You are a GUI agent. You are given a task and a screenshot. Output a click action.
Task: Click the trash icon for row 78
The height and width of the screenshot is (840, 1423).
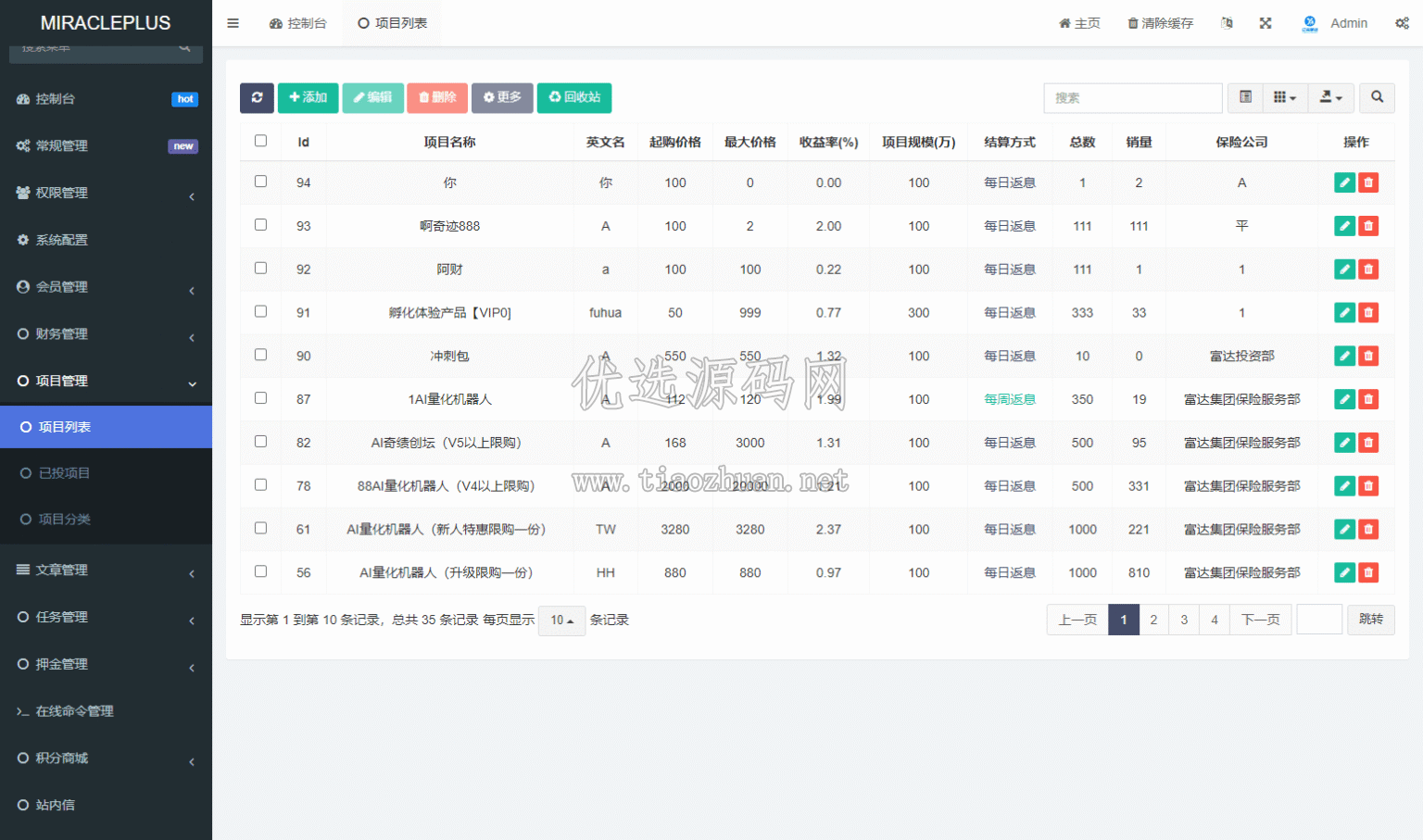click(x=1368, y=485)
